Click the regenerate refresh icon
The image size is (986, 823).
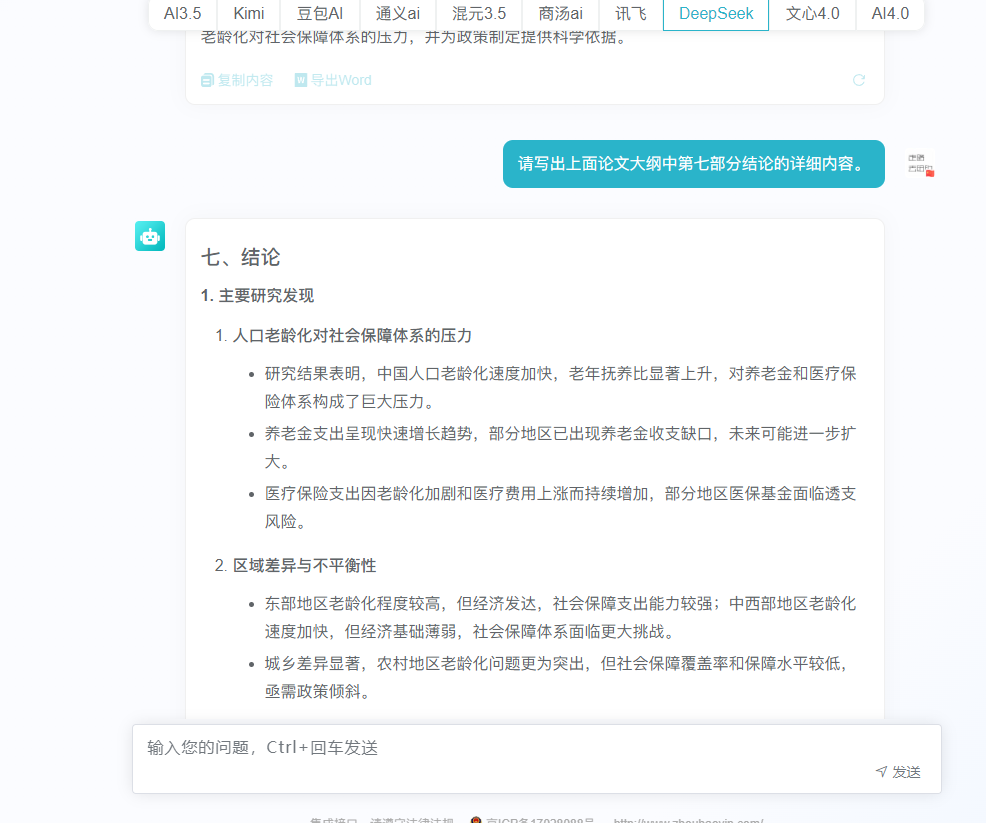click(x=859, y=81)
